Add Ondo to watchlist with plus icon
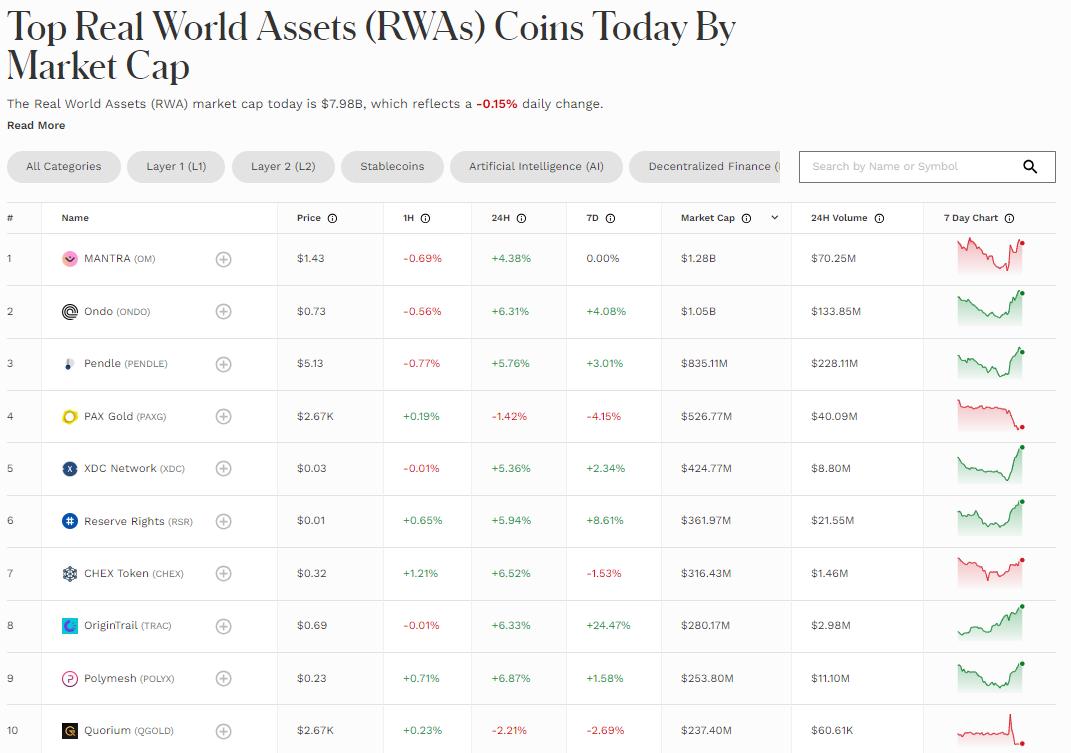The image size is (1071, 753). [223, 312]
